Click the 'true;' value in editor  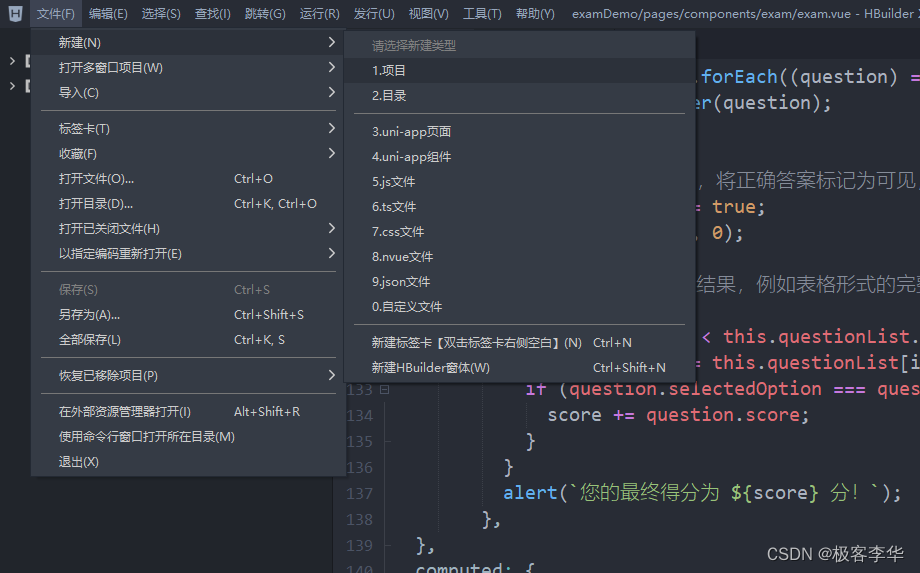pos(739,207)
